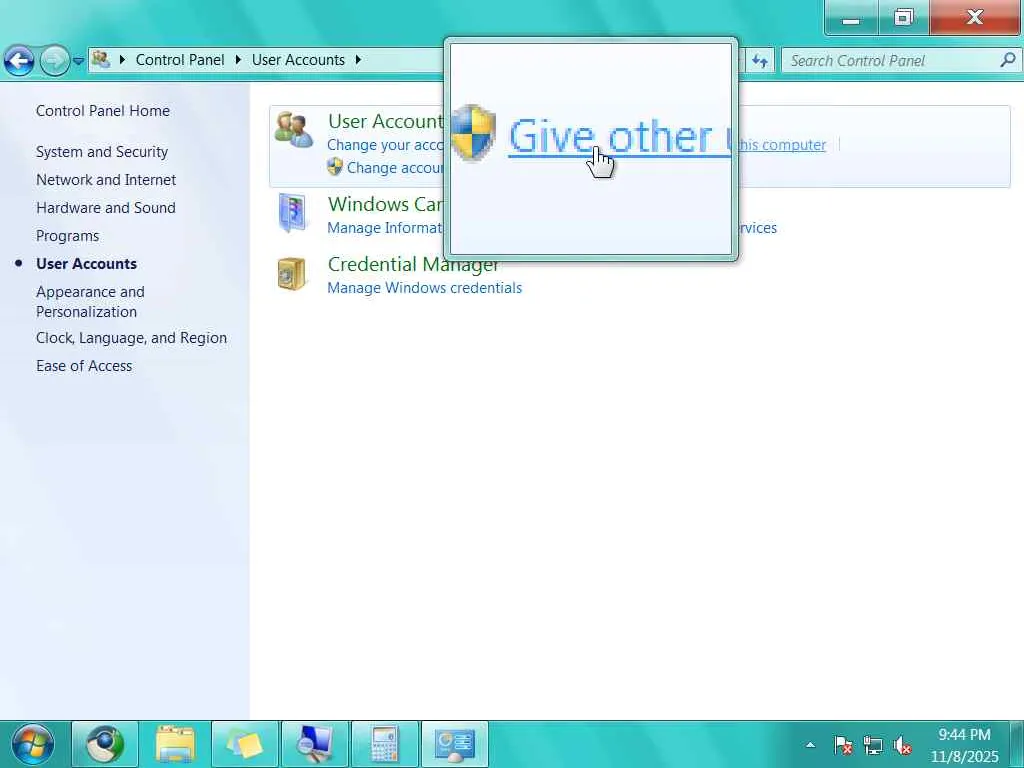This screenshot has height=768, width=1024.
Task: Click the magnified Give other users link
Action: [x=619, y=136]
